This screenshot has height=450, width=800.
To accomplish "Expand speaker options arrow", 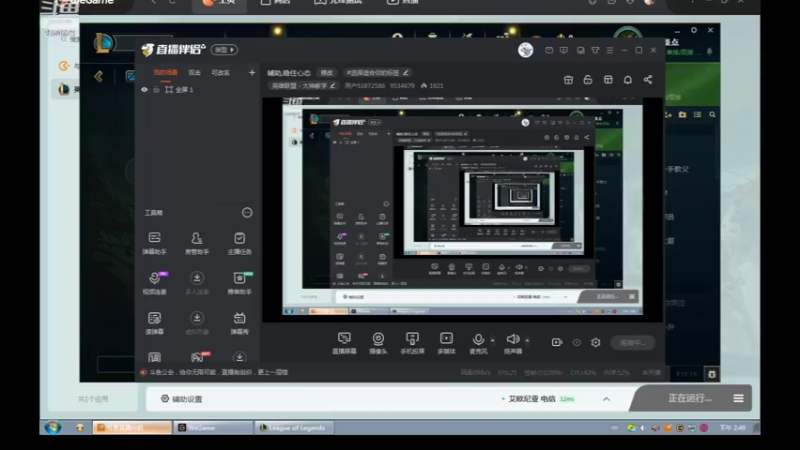I will (x=527, y=340).
